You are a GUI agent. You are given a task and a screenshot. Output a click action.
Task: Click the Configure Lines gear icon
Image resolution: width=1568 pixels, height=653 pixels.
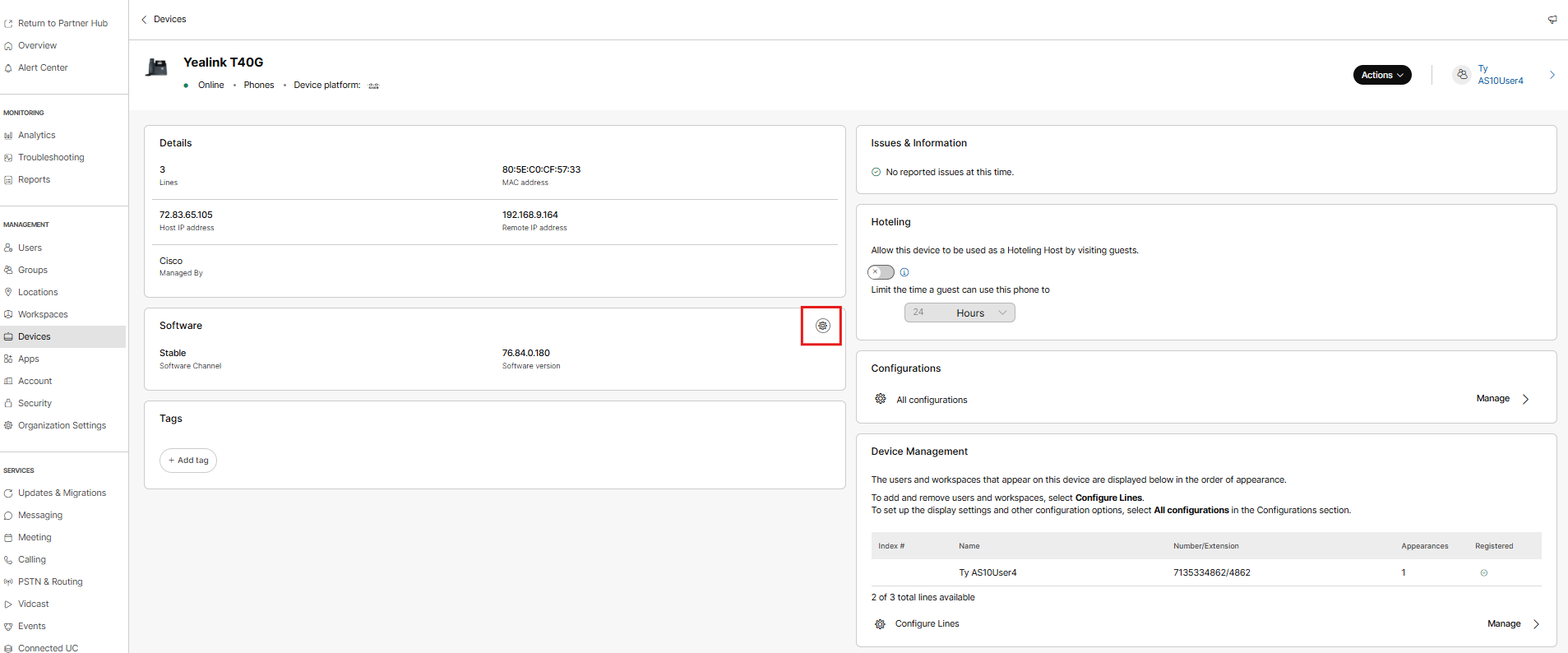pyautogui.click(x=880, y=624)
